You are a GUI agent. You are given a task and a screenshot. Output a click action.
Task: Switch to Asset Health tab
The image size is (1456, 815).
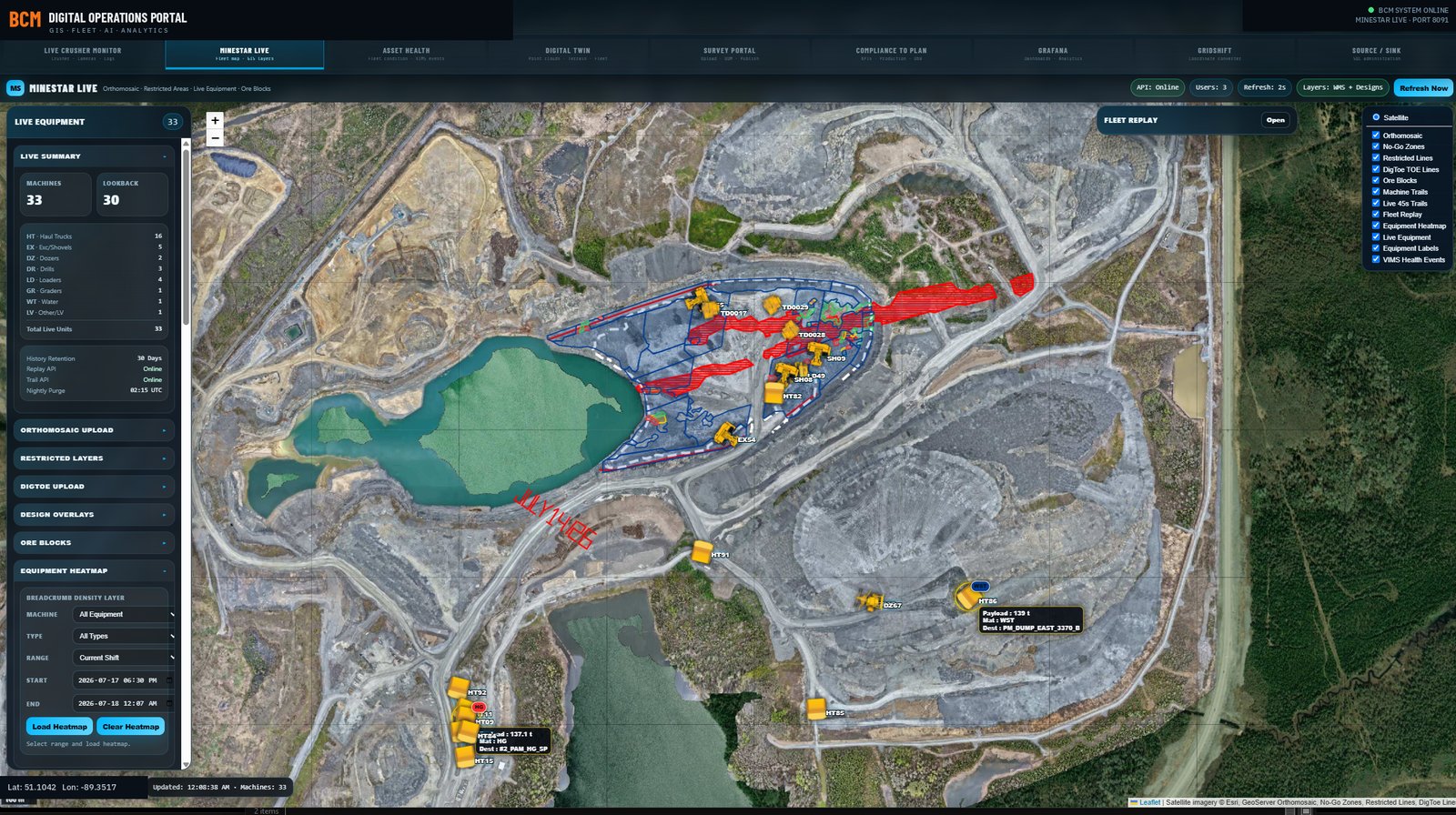tap(406, 54)
